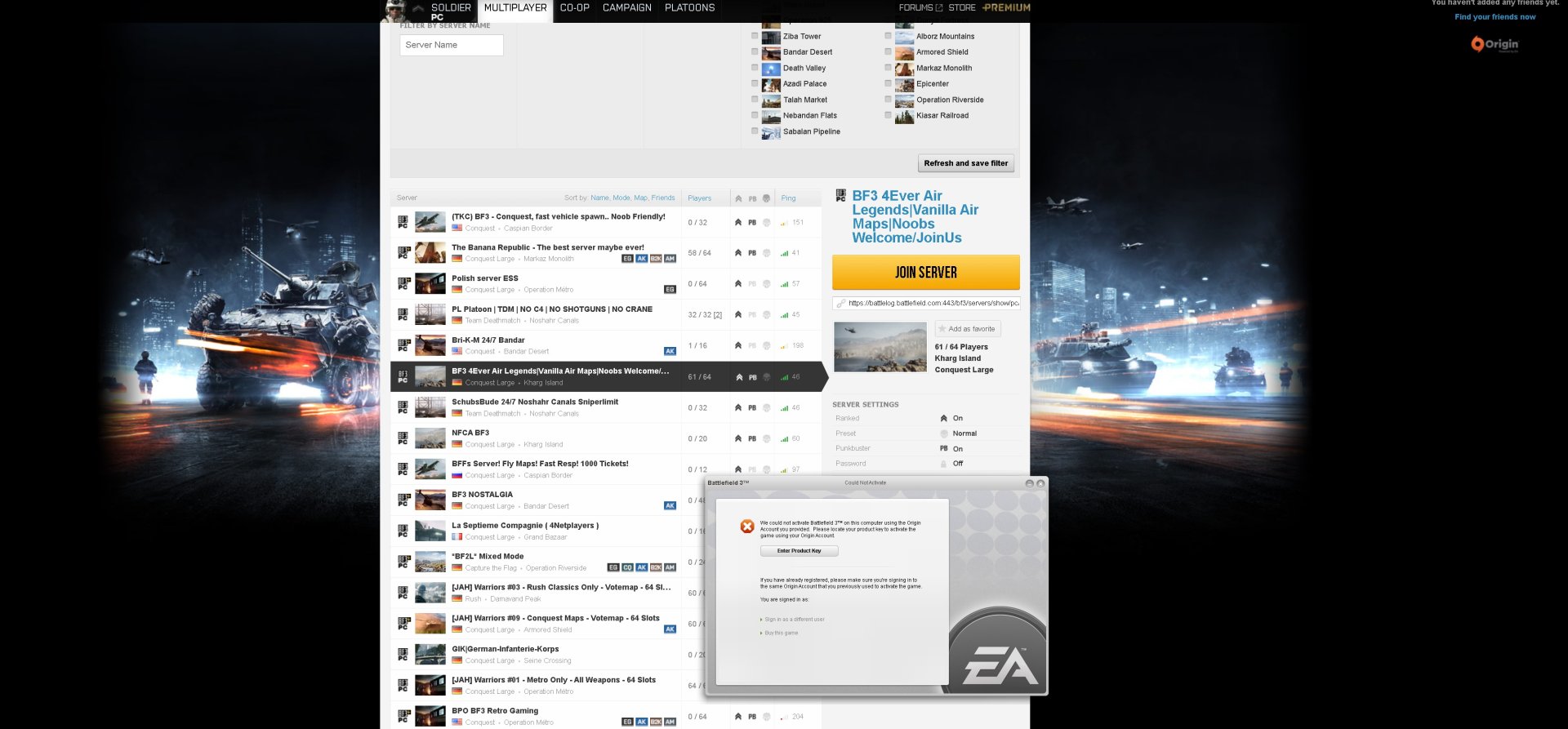Enable the Armored Shield map filter
1568x729 pixels.
[888, 51]
